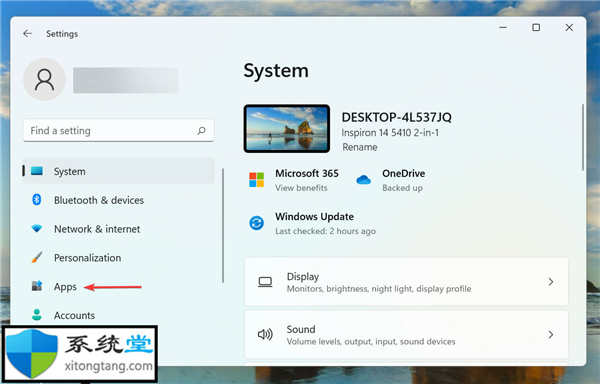Open Network & internet settings
The width and height of the screenshot is (600, 384).
(118, 229)
